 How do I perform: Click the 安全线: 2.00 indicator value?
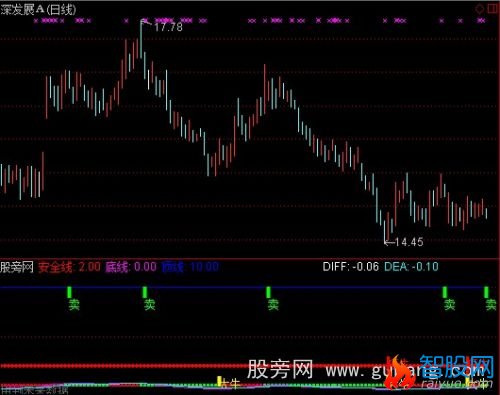click(x=69, y=267)
